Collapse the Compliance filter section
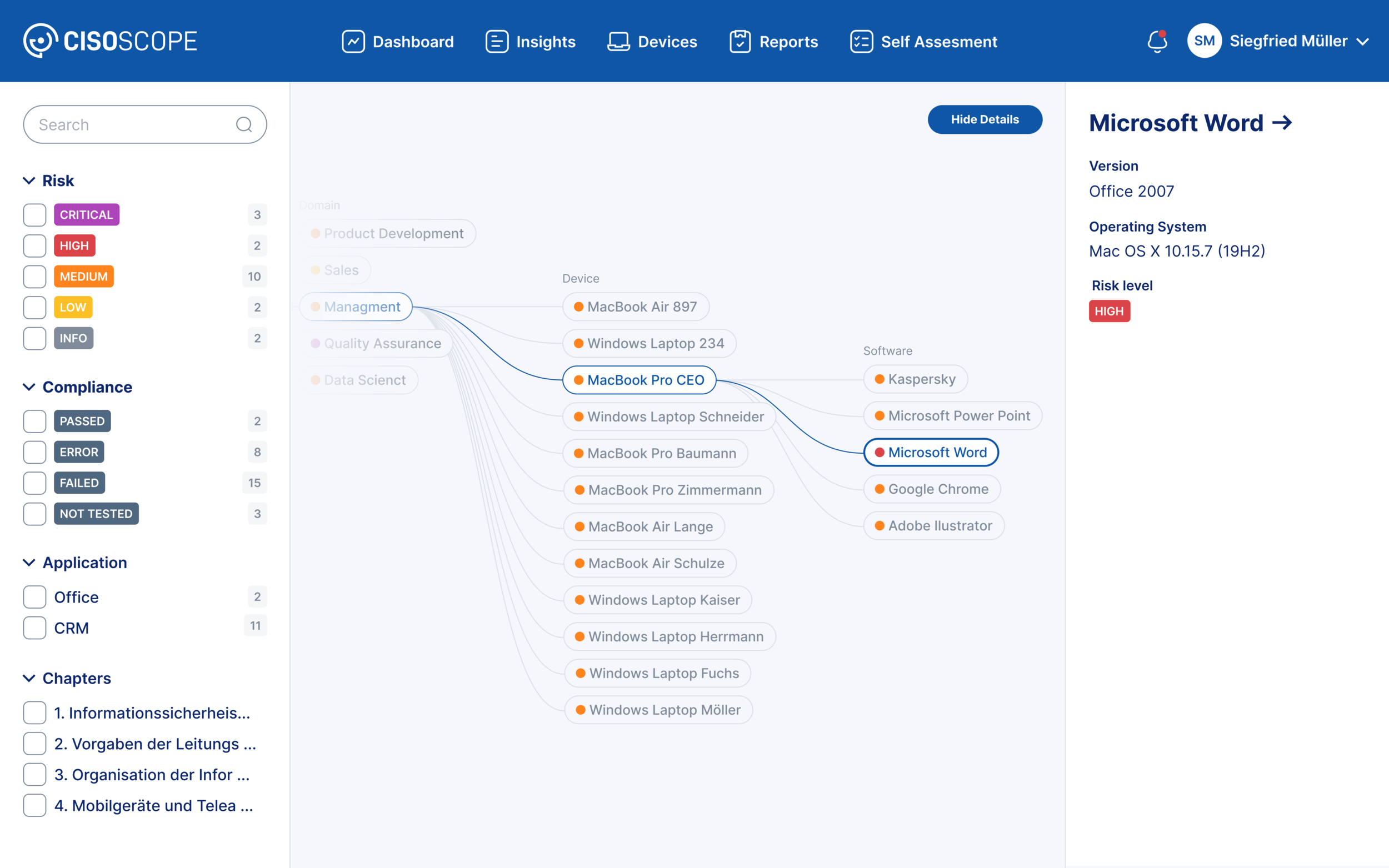 point(29,387)
